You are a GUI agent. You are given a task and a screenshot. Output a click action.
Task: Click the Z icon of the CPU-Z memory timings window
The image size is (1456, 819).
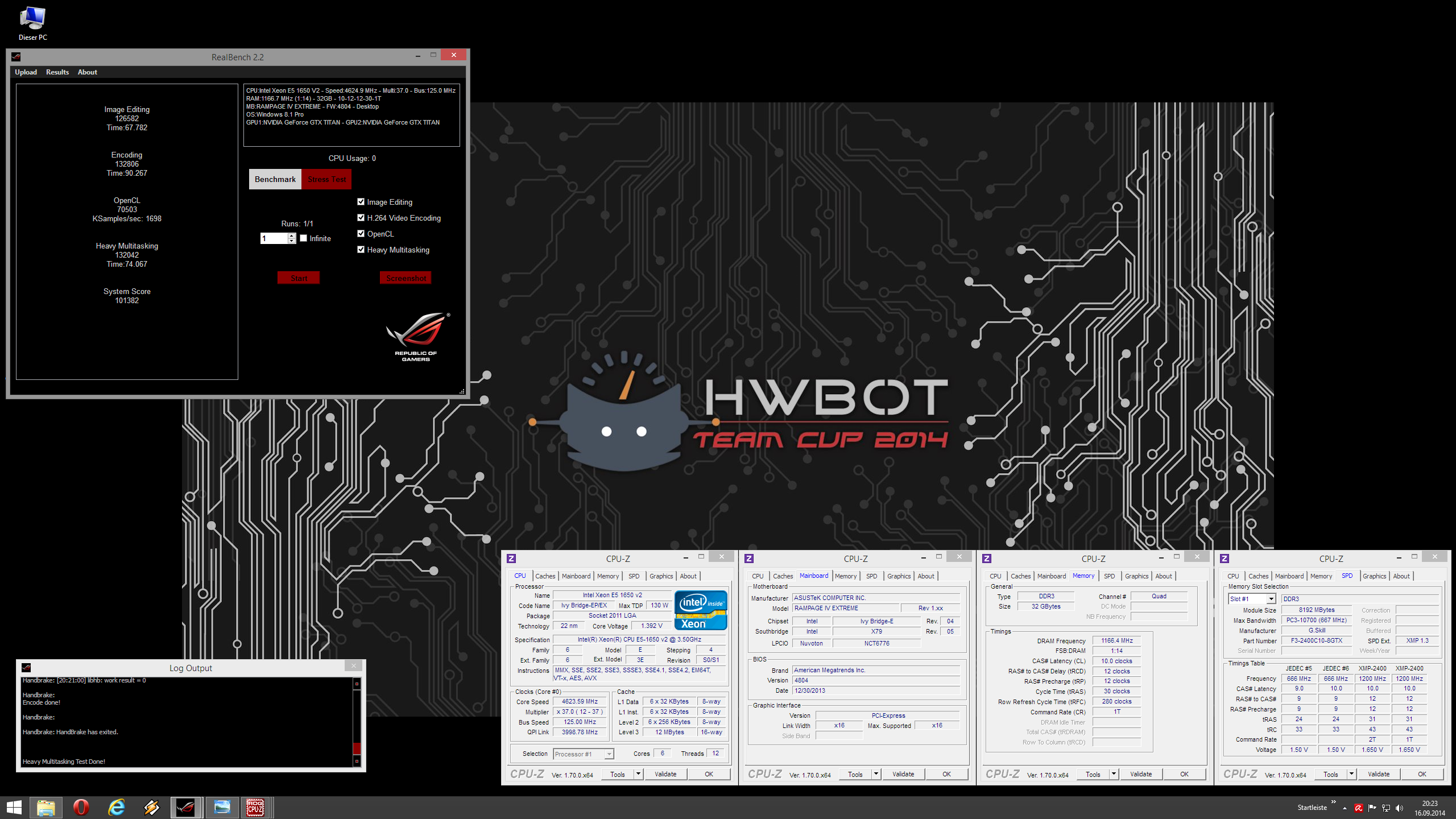click(x=987, y=559)
